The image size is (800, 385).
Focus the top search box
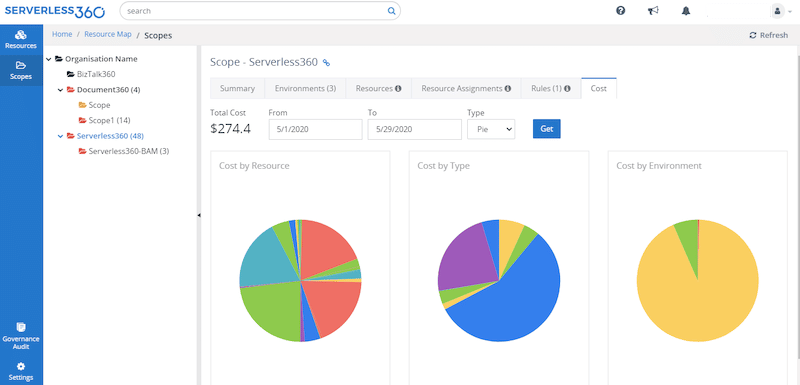(260, 11)
